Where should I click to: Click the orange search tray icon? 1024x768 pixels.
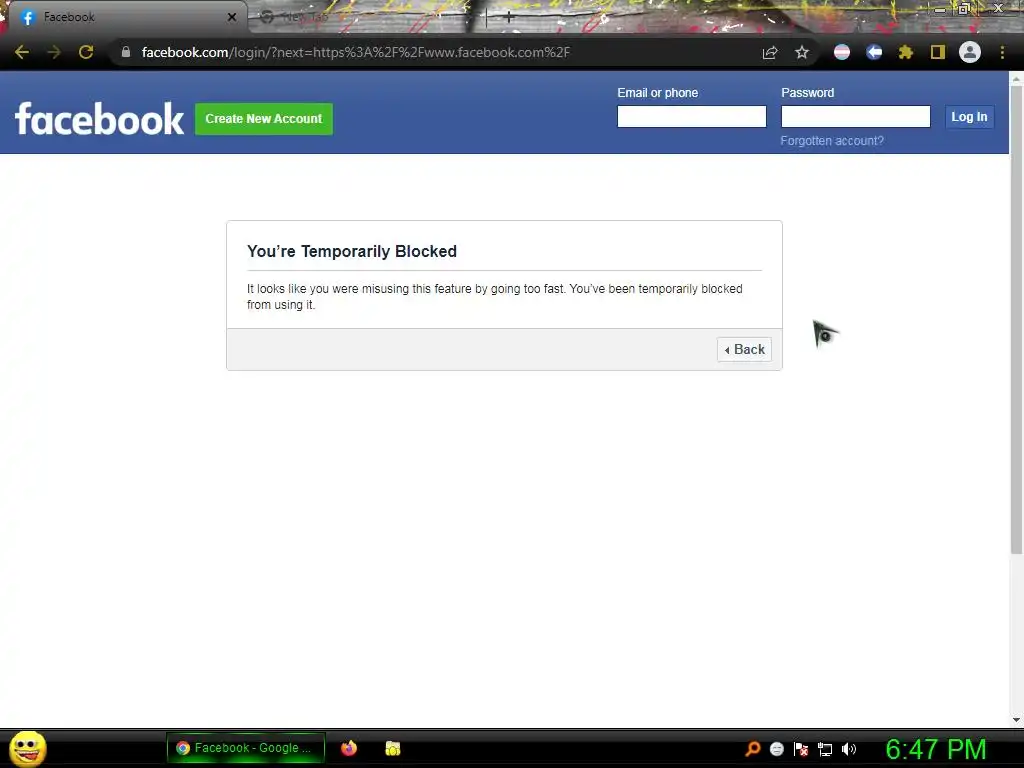[x=752, y=749]
